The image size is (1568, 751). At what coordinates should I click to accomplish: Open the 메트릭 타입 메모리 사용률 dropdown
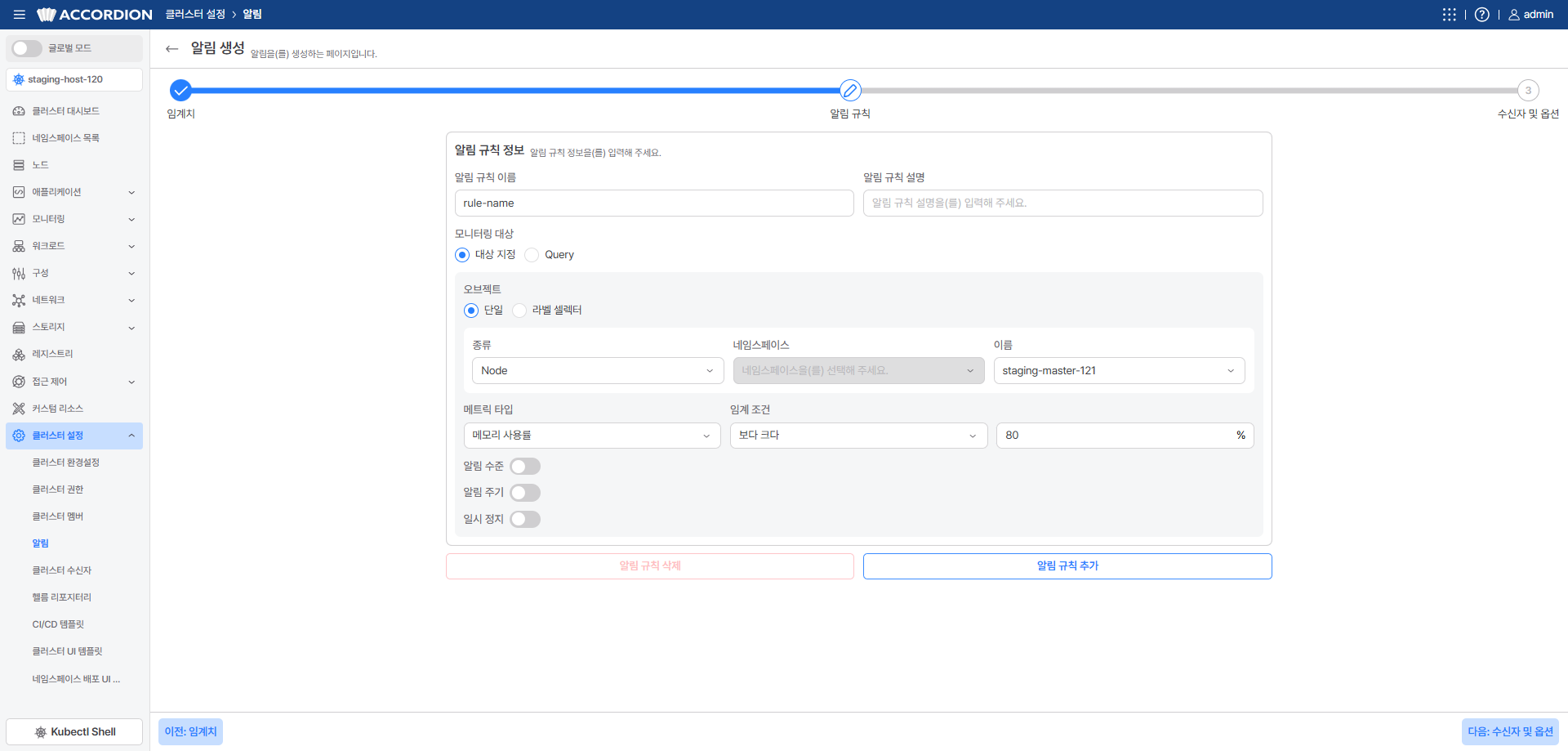[x=592, y=436]
